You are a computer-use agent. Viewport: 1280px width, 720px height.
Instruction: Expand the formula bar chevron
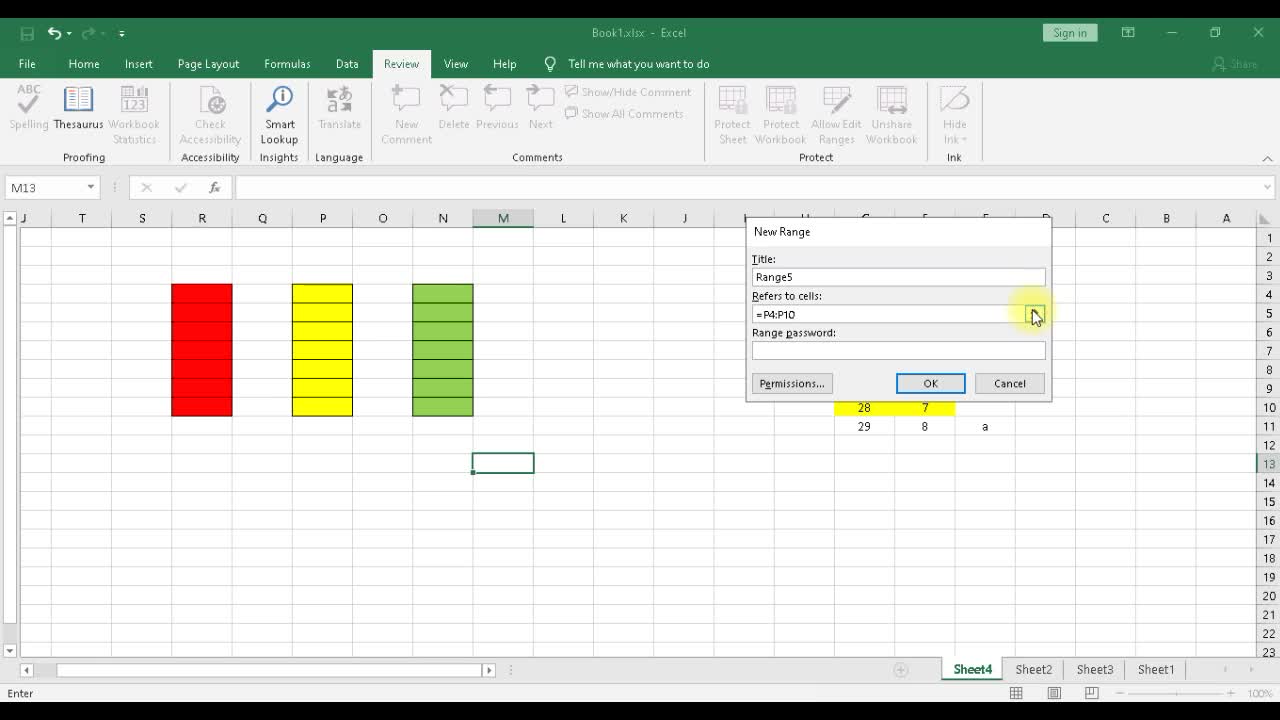tap(1267, 187)
